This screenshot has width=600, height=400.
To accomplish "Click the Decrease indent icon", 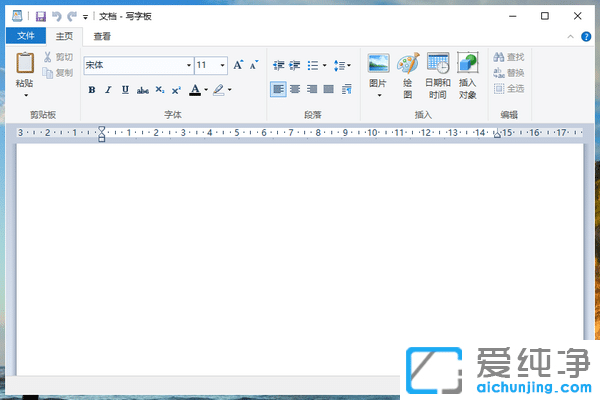I will coord(279,65).
